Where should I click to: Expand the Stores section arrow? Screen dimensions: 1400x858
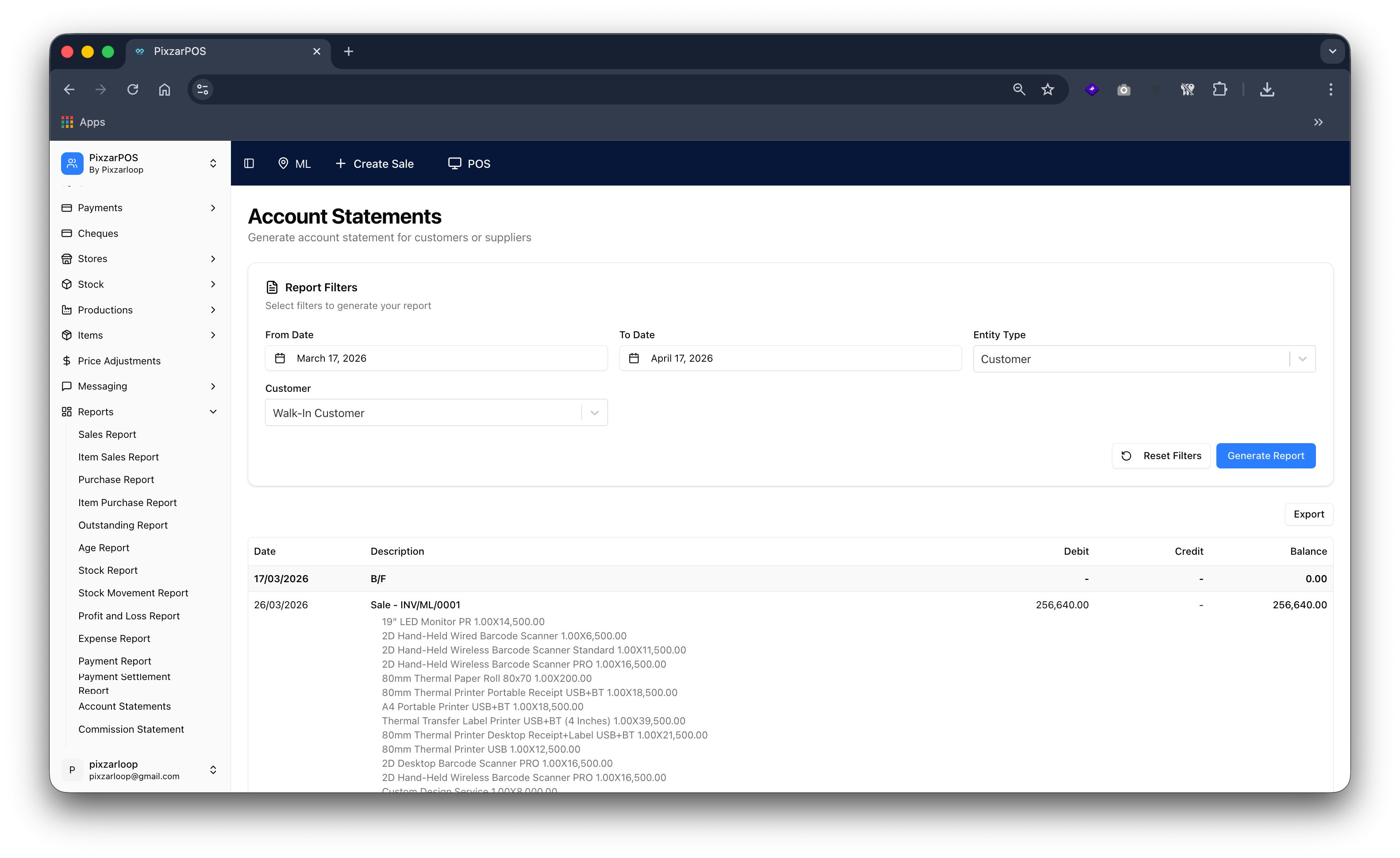(x=213, y=259)
